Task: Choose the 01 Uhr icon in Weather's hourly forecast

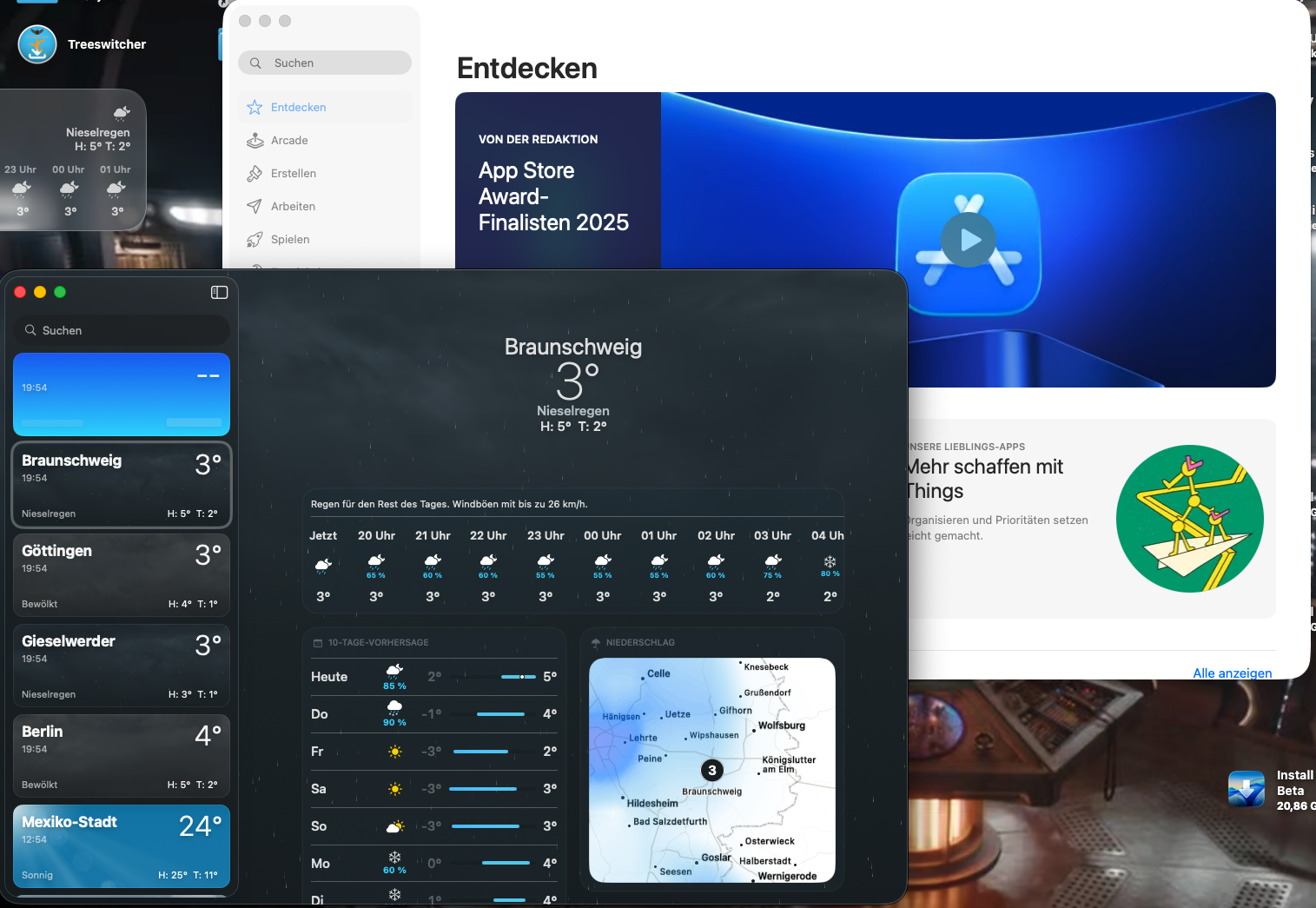Action: tap(659, 560)
